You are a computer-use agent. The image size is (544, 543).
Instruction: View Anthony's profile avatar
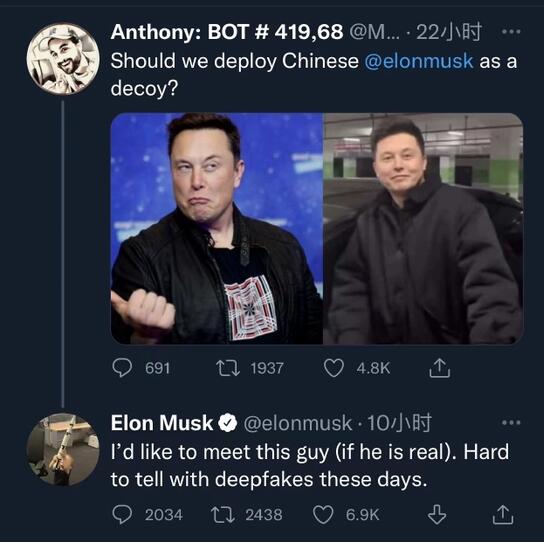[x=63, y=59]
